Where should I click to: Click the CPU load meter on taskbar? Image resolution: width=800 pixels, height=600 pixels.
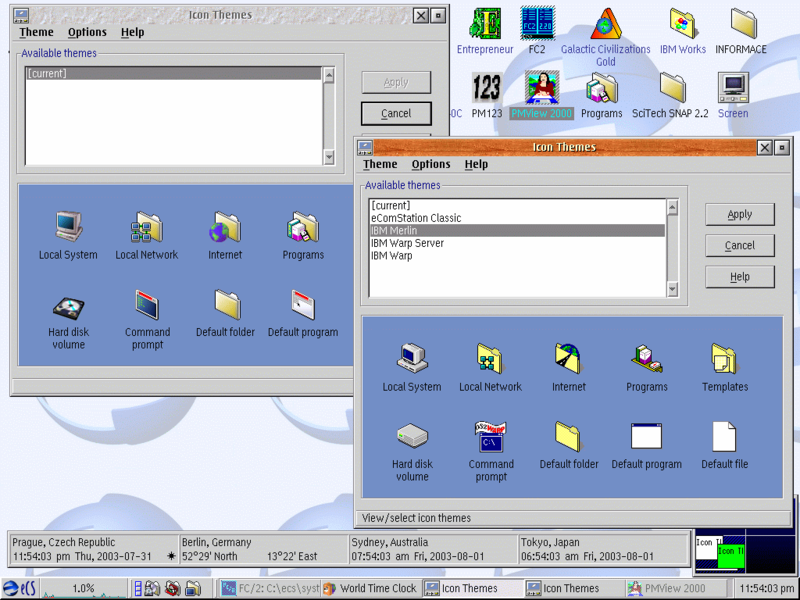point(83,588)
